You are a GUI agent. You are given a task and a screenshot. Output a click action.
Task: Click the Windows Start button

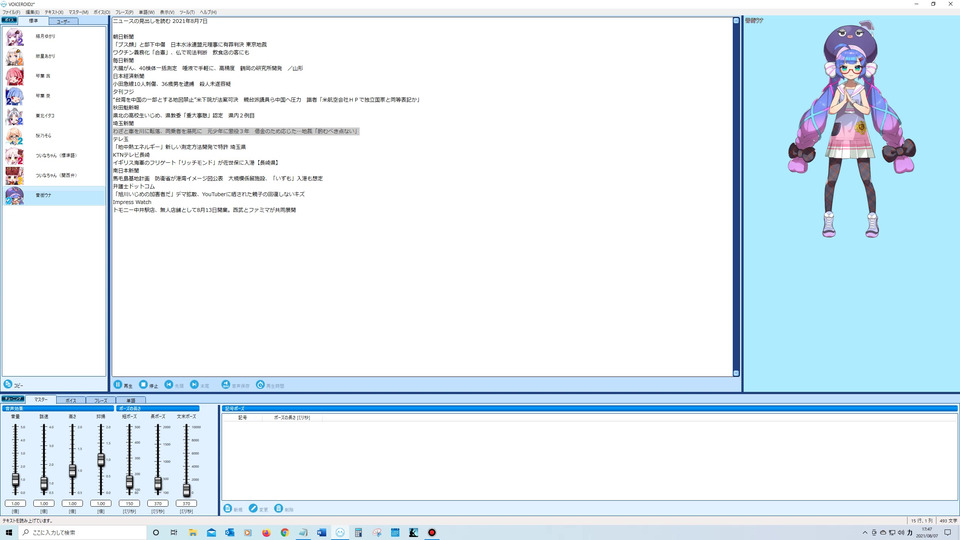click(9, 533)
